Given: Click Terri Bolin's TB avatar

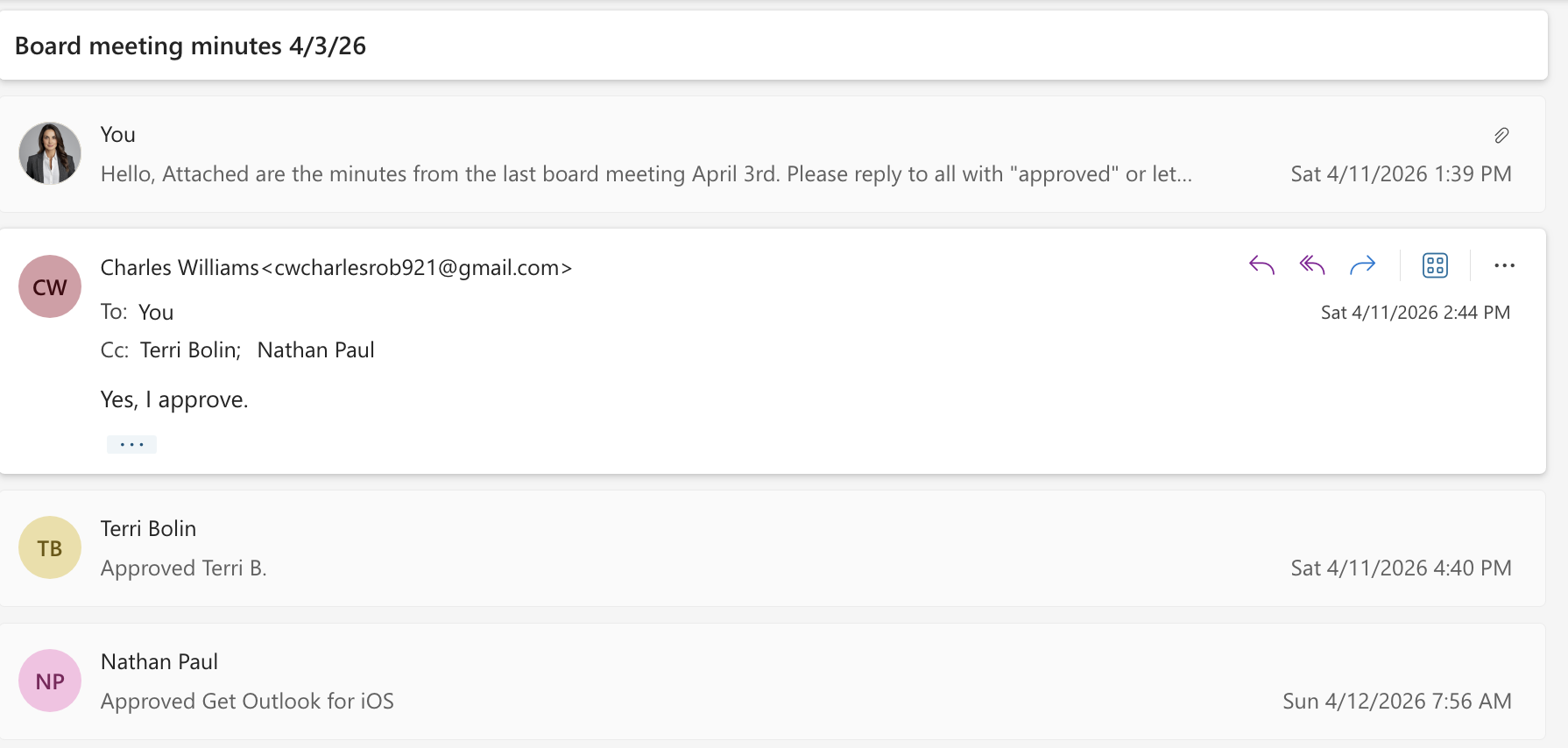Looking at the screenshot, I should pos(50,547).
